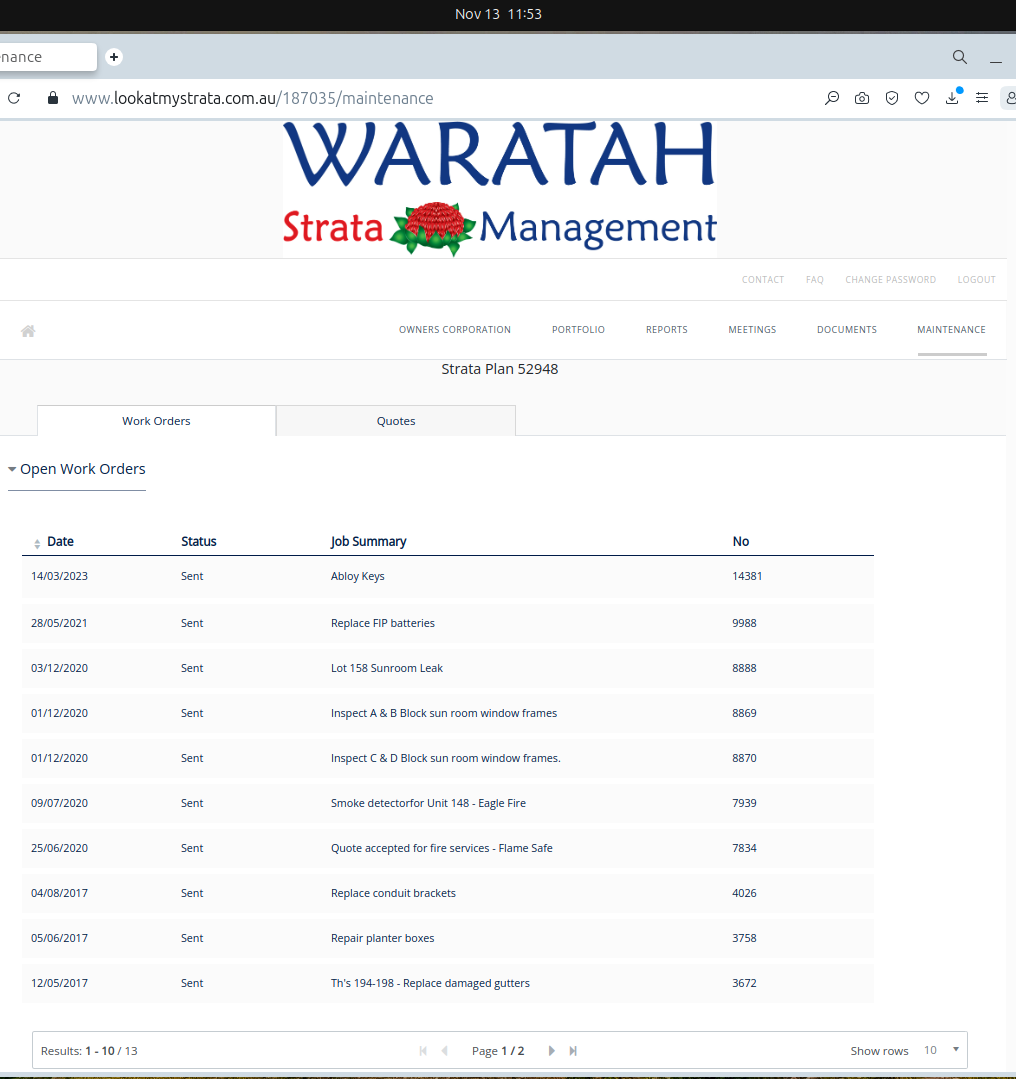
Task: Open the zoom find-in-page icon
Action: (832, 98)
